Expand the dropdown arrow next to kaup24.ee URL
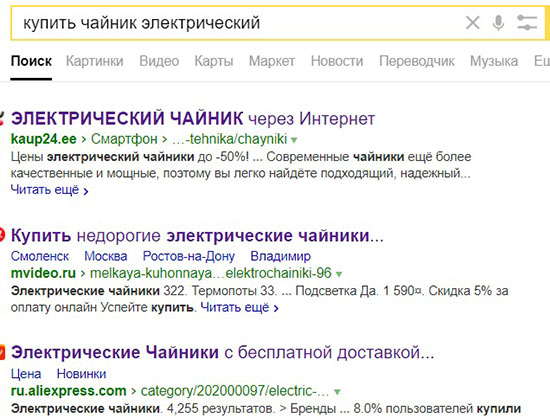This screenshot has height=418, width=550. click(294, 140)
